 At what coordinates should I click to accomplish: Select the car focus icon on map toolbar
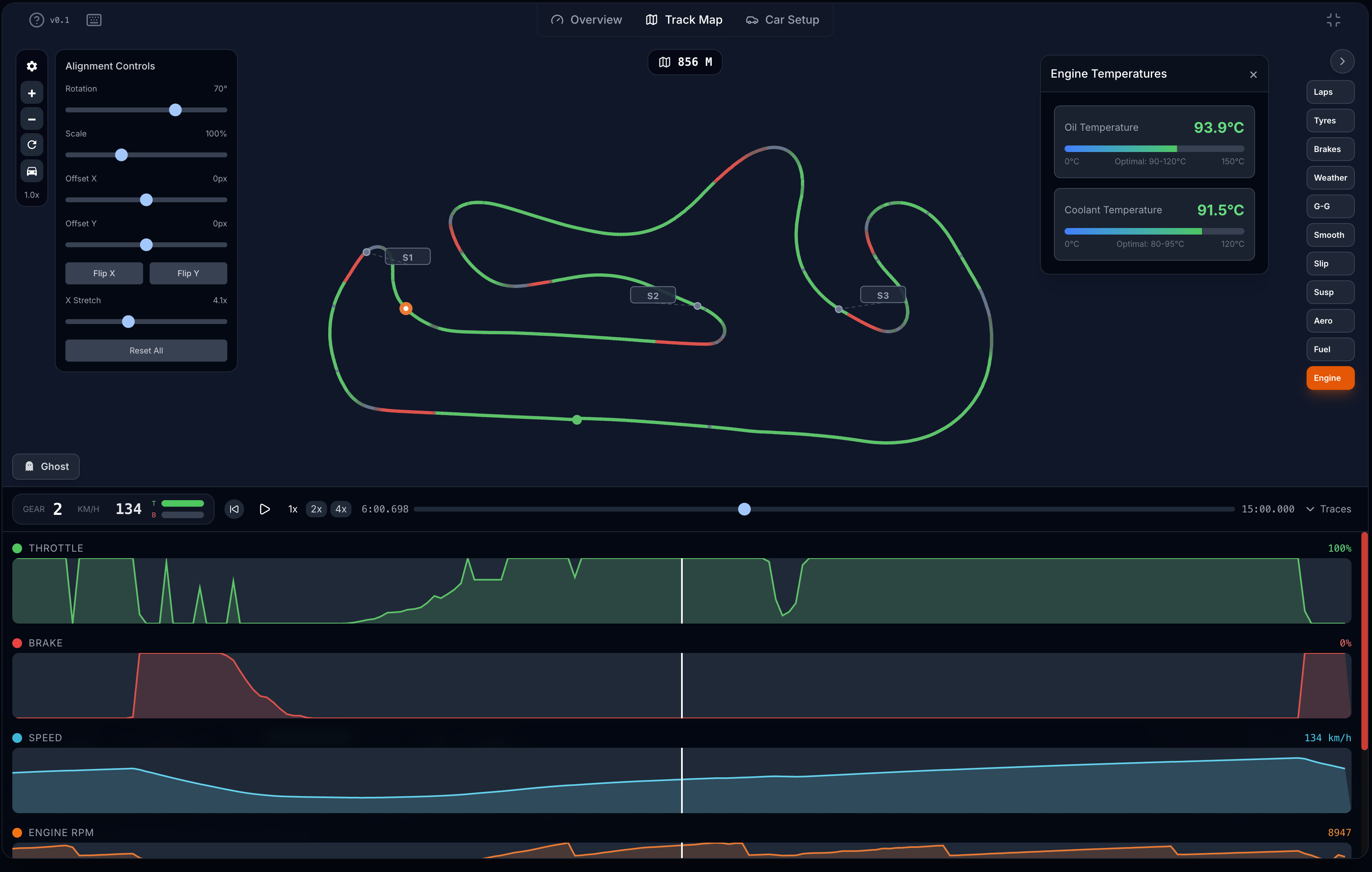click(x=32, y=171)
